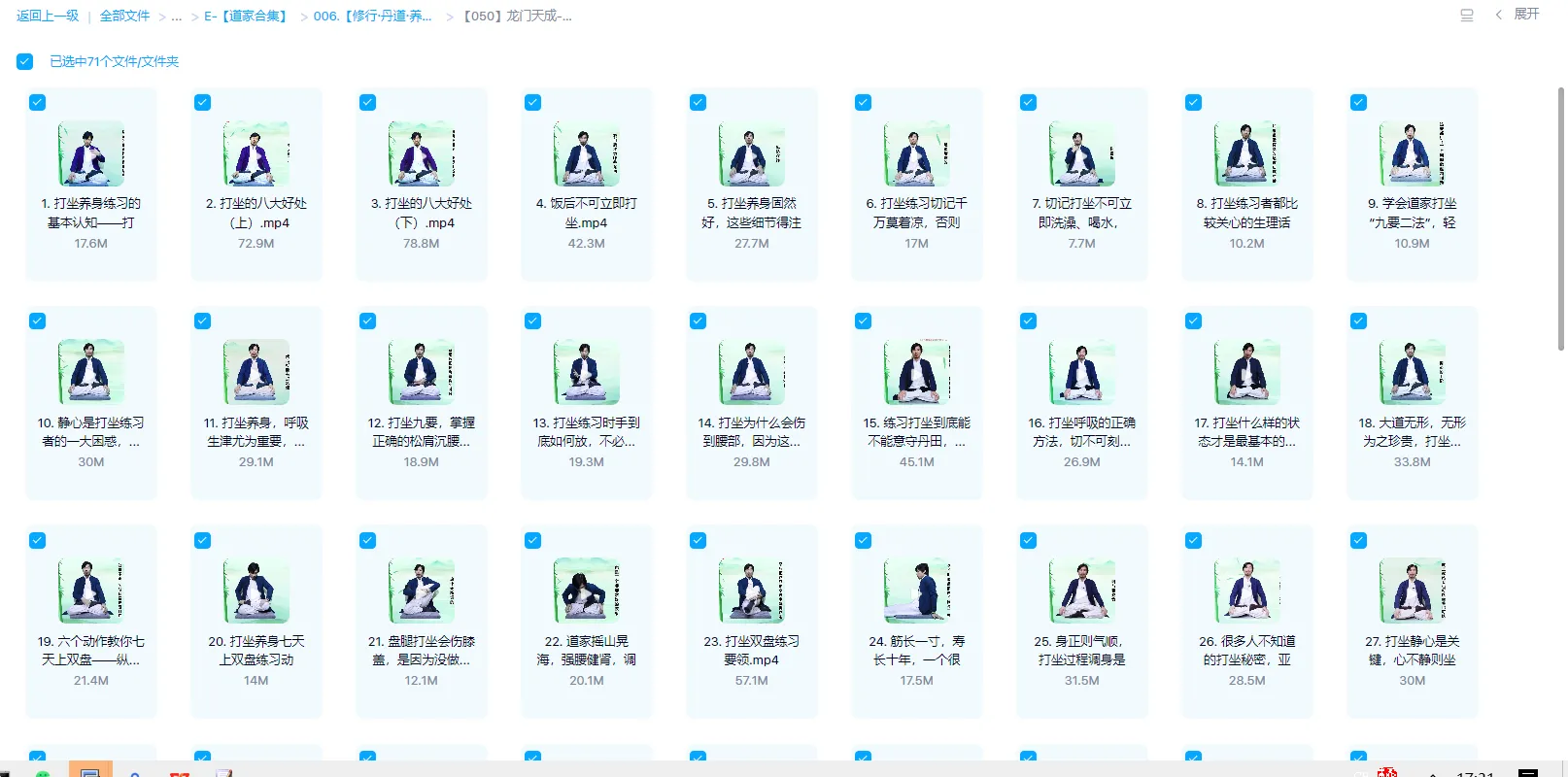The height and width of the screenshot is (777, 1568).
Task: Click file name 10. 静心是打坐练习者的一大困惑
Action: [x=91, y=432]
